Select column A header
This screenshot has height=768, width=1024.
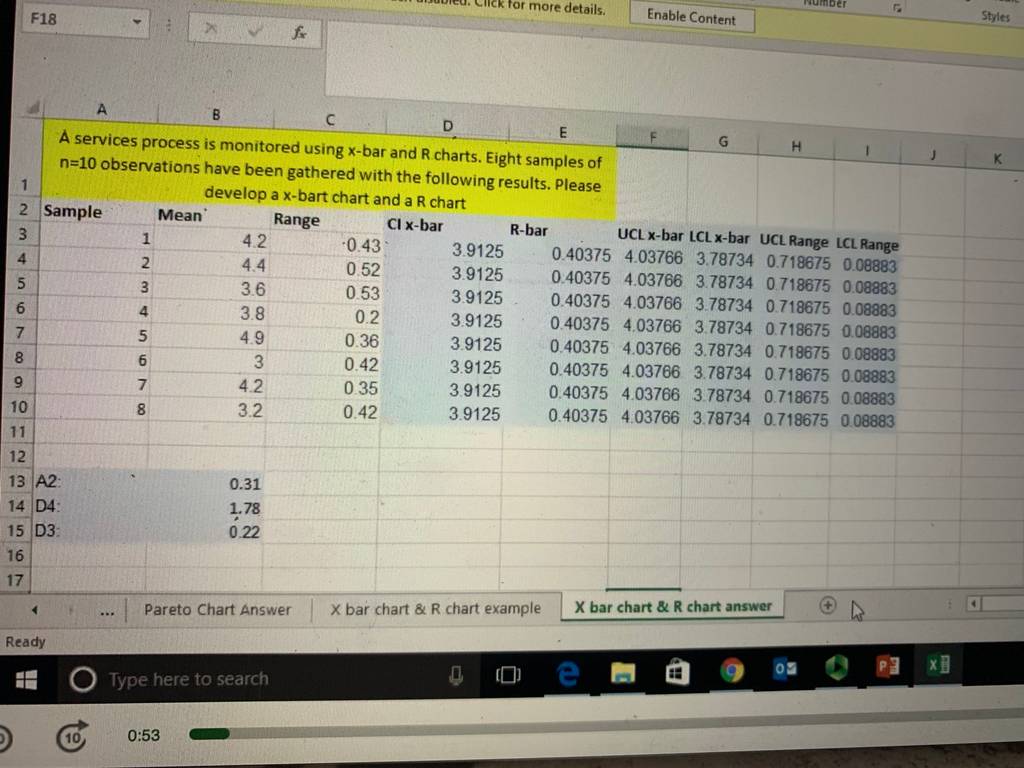[102, 110]
